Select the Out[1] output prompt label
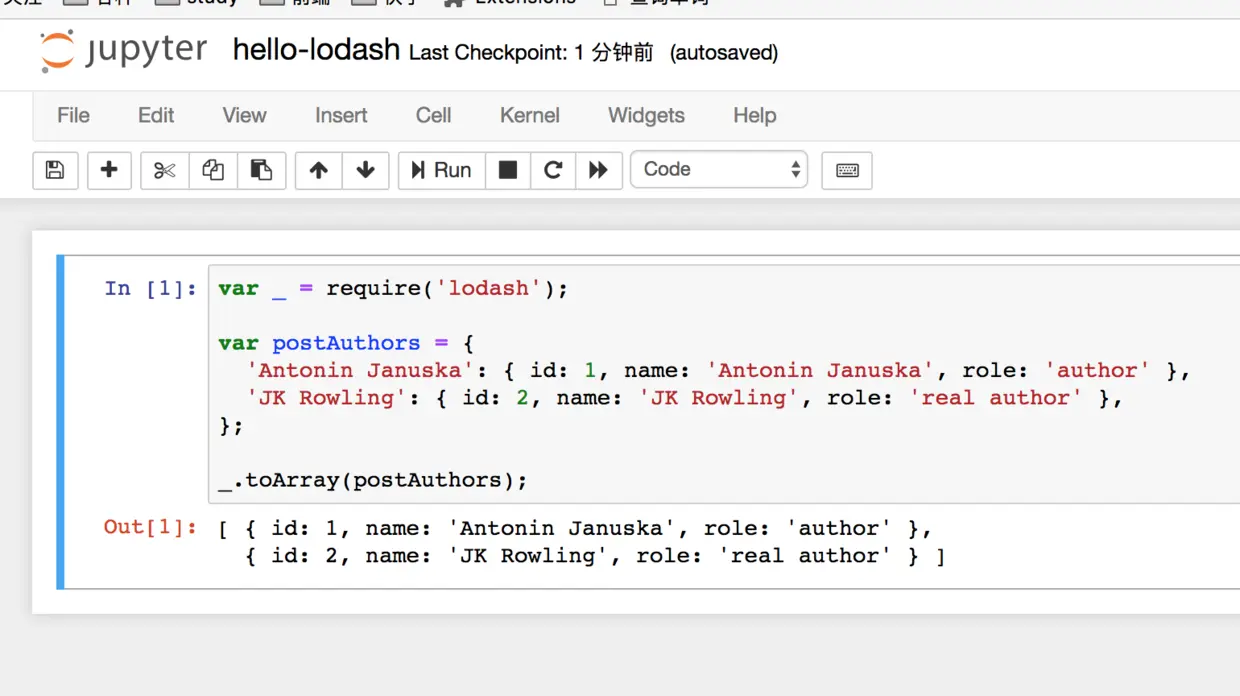 pos(149,527)
